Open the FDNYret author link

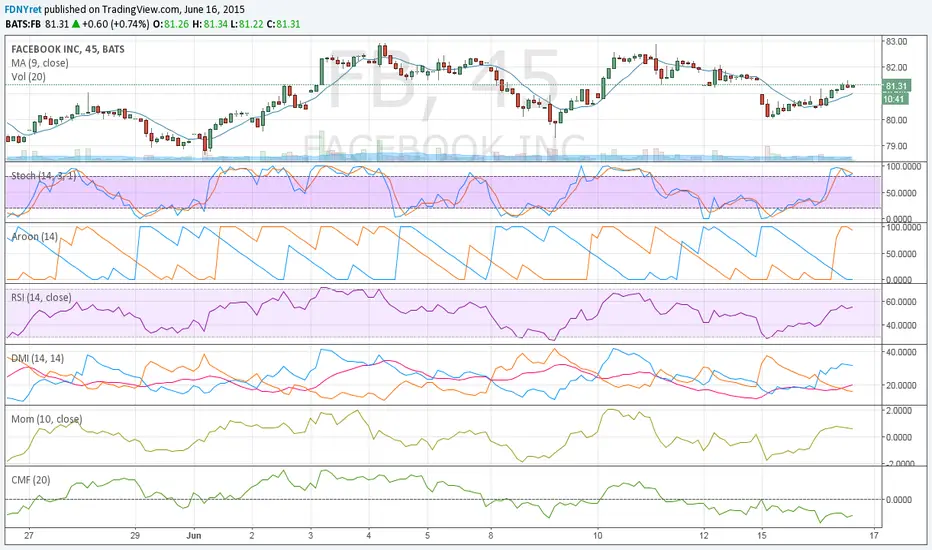[23, 10]
